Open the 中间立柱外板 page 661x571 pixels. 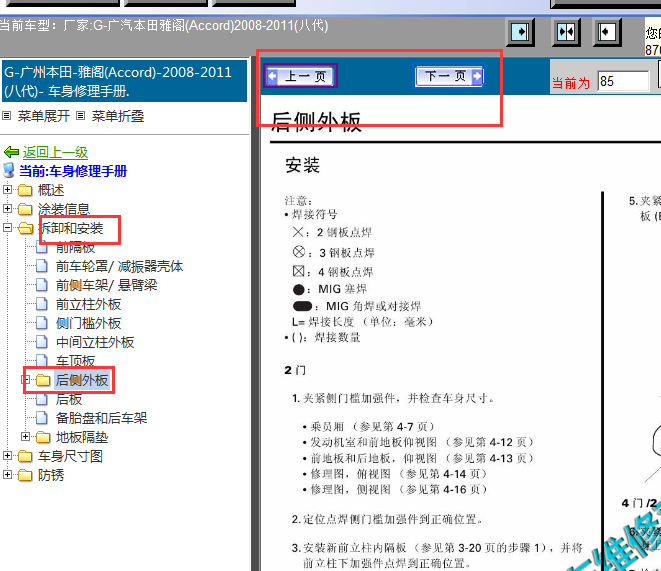tap(95, 342)
